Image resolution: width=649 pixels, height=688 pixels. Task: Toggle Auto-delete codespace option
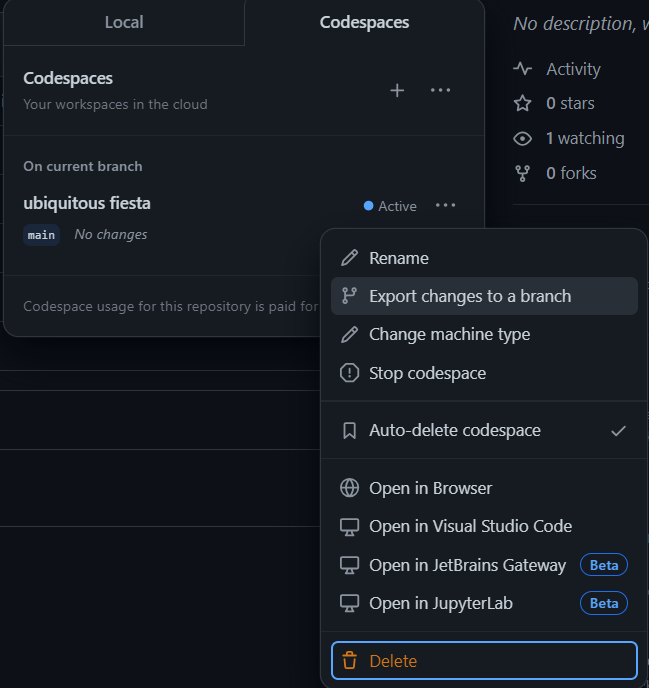click(x=484, y=430)
